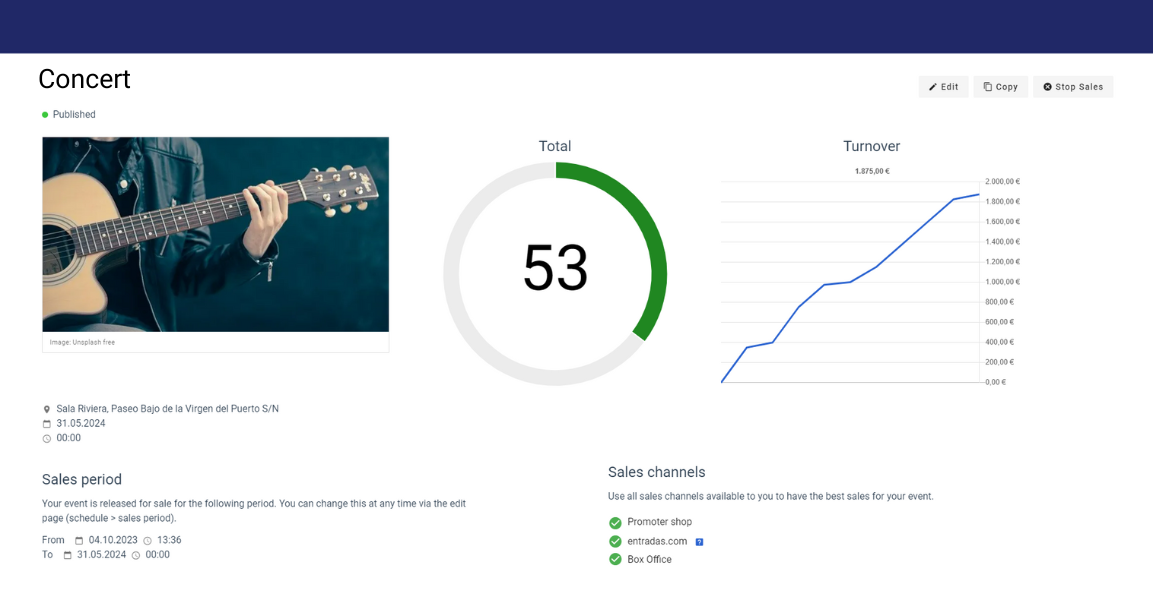Select the Edit button label
The image size is (1153, 606).
tap(950, 87)
